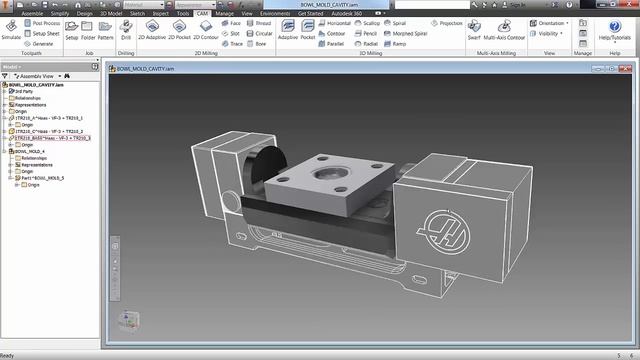Open the Appearance dropdown in the title bar
This screenshot has width=640, height=360.
195,5
